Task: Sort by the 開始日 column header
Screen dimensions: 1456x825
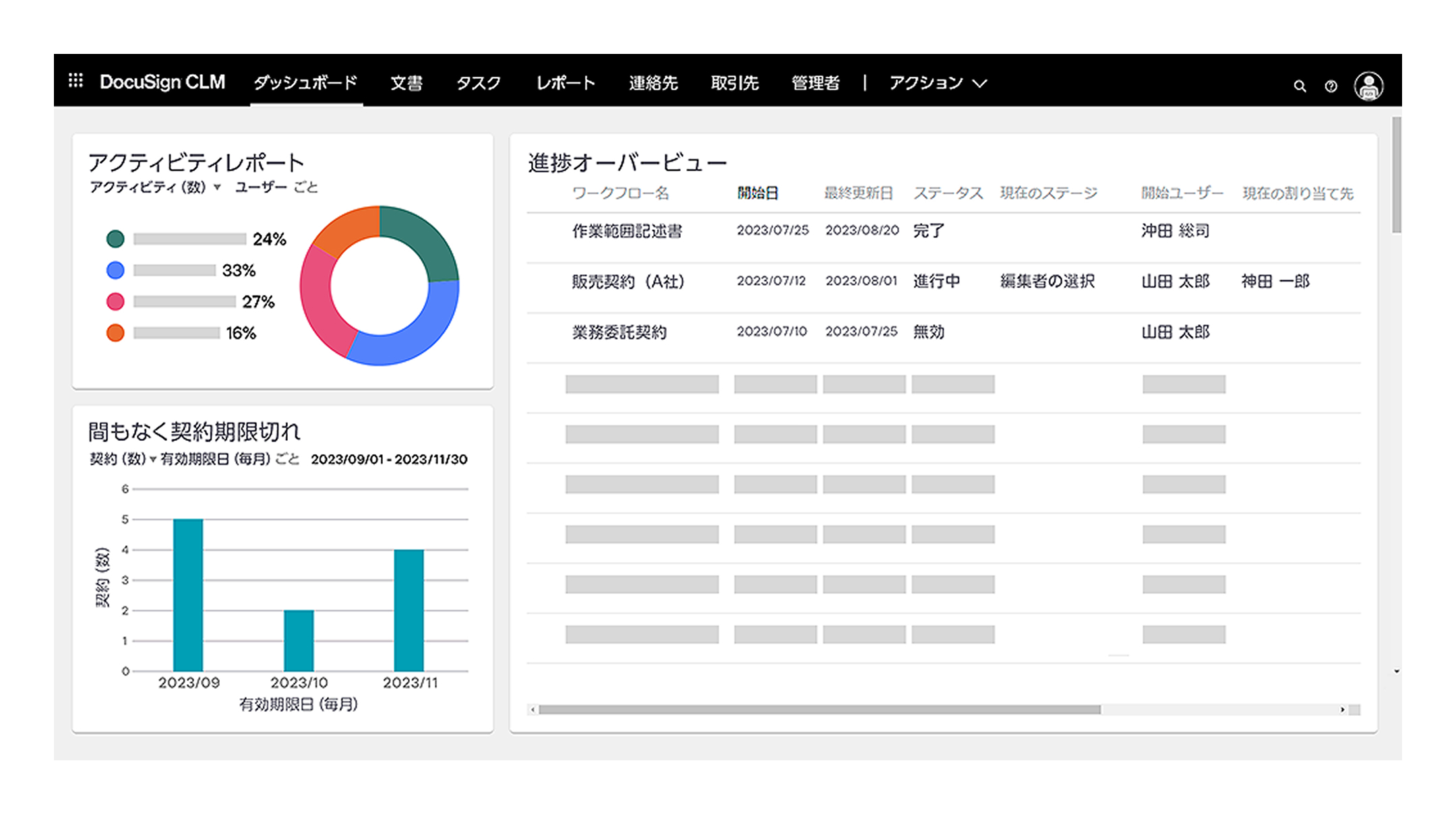Action: point(757,193)
